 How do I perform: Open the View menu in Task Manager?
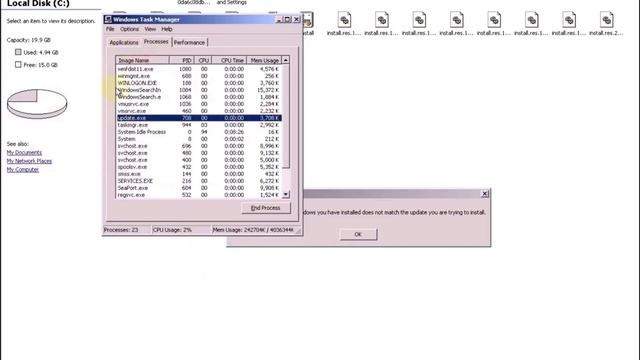coord(150,29)
